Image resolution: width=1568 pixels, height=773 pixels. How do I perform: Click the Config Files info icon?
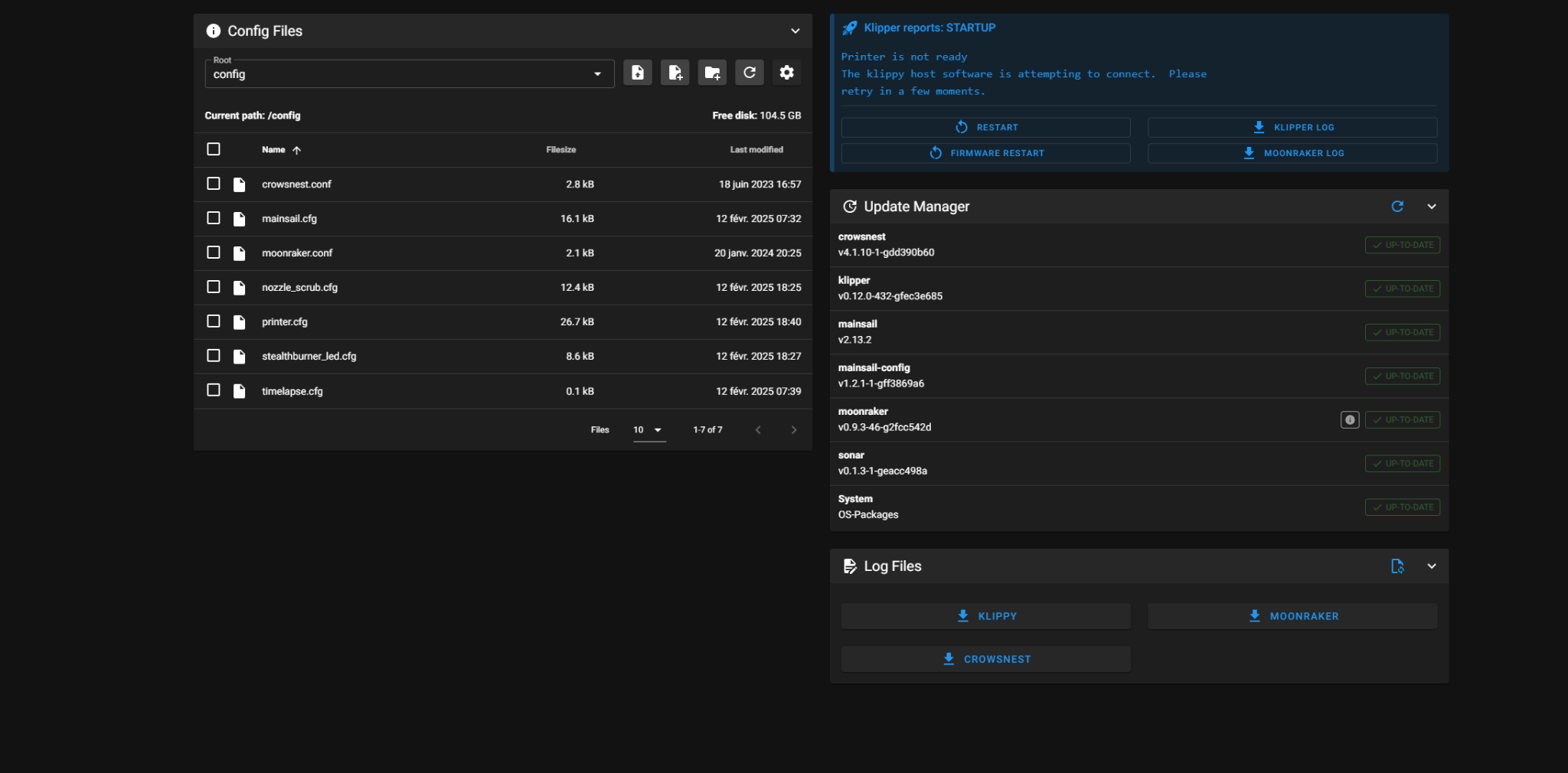tap(214, 31)
